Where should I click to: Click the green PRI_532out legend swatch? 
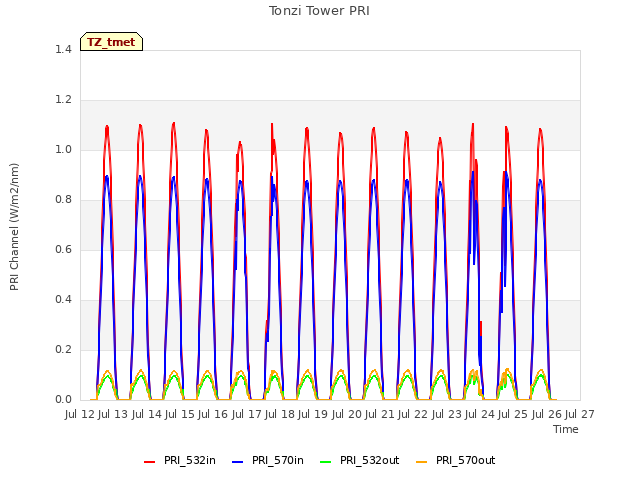coord(326,462)
